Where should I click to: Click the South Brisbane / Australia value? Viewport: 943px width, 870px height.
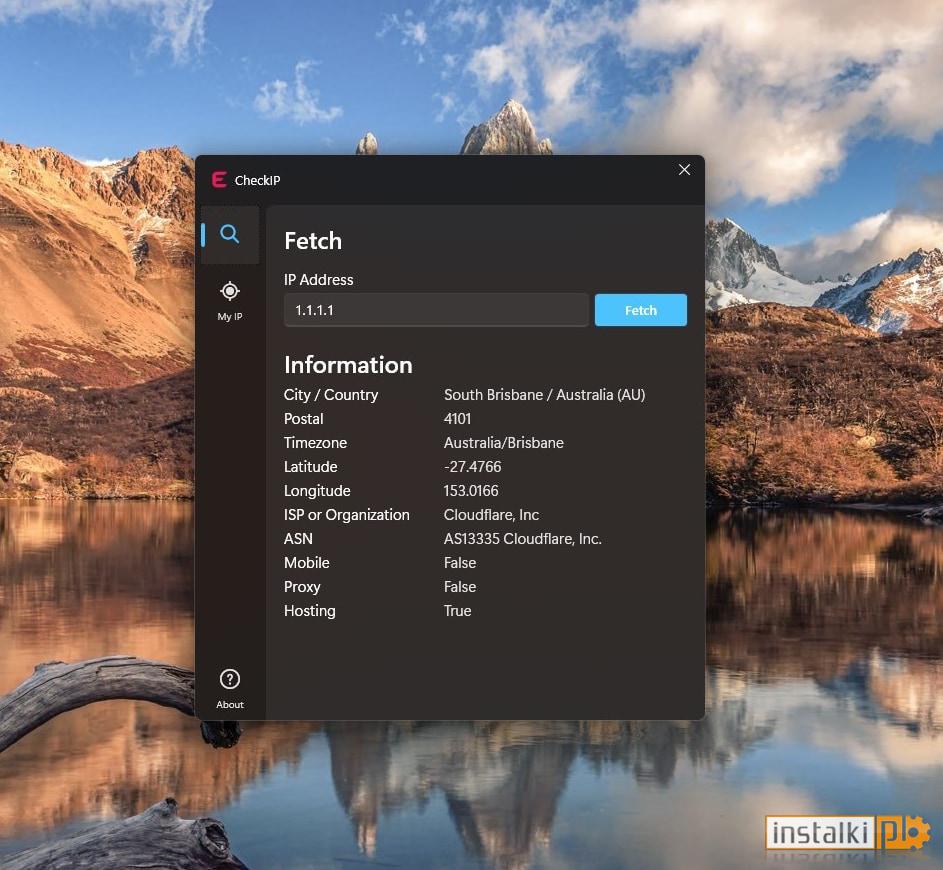click(544, 395)
